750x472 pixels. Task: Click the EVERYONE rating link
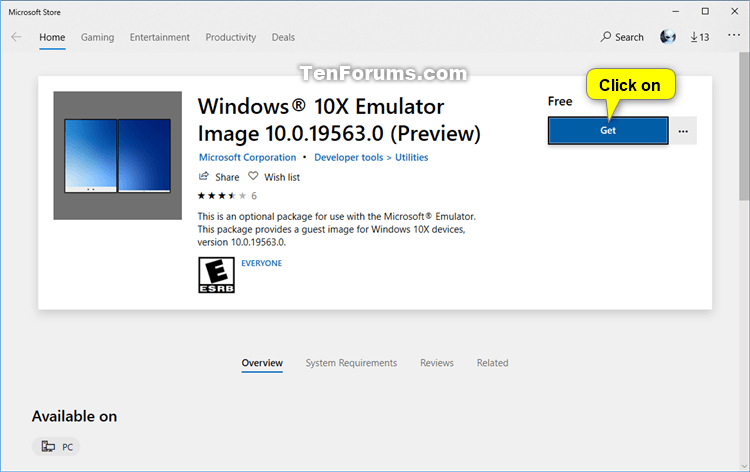pyautogui.click(x=262, y=263)
